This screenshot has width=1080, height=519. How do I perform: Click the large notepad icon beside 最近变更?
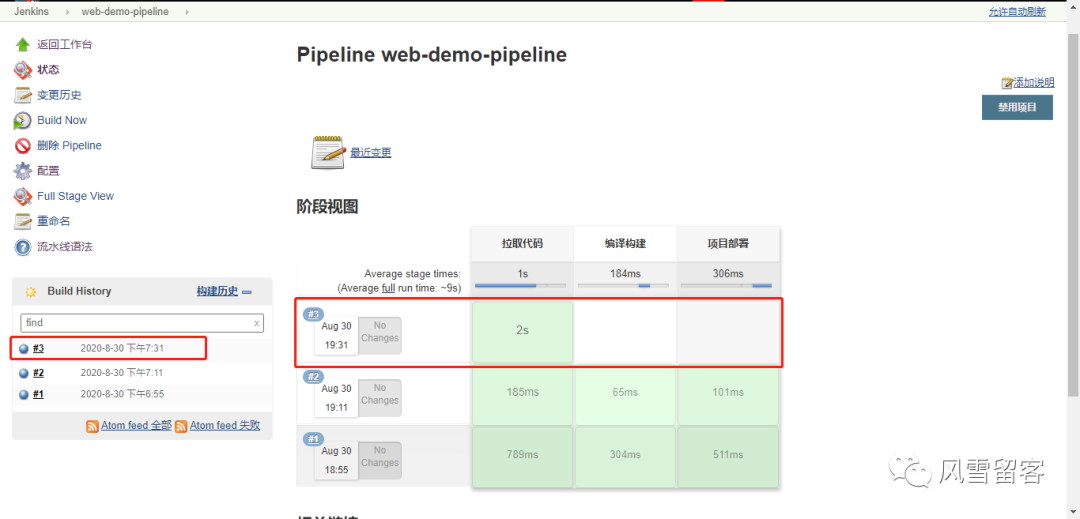[328, 151]
